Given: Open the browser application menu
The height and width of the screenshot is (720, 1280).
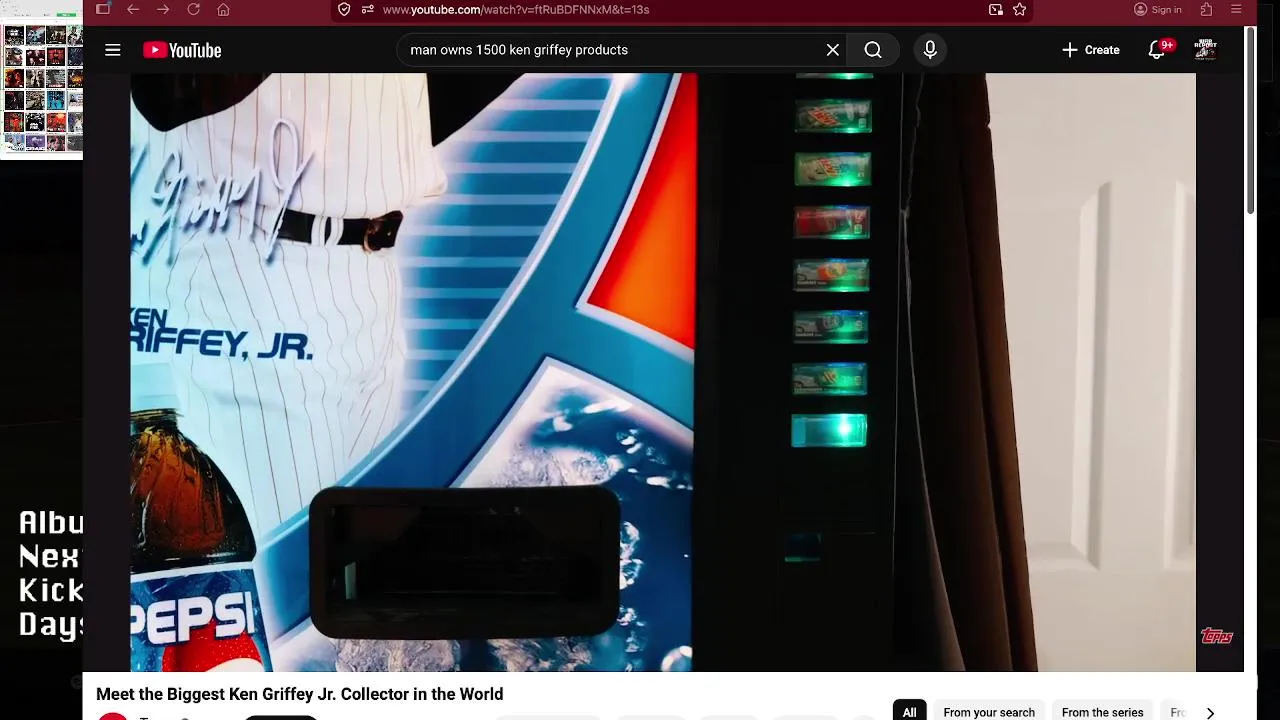Looking at the screenshot, I should point(1236,9).
